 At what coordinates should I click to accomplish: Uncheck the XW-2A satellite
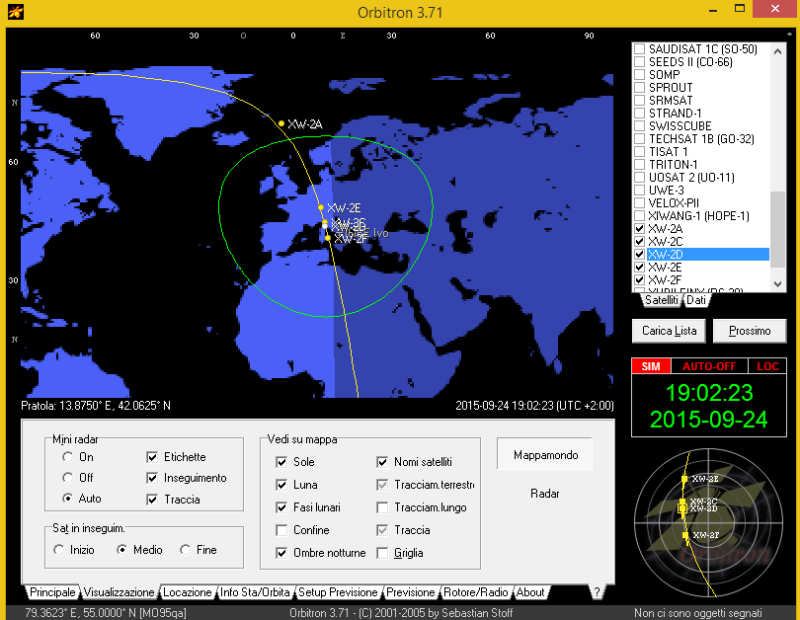pyautogui.click(x=639, y=229)
